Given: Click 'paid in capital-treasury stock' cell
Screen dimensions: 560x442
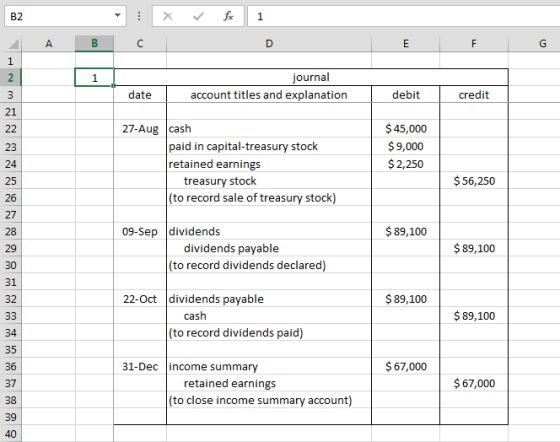Looking at the screenshot, I should coord(269,146).
